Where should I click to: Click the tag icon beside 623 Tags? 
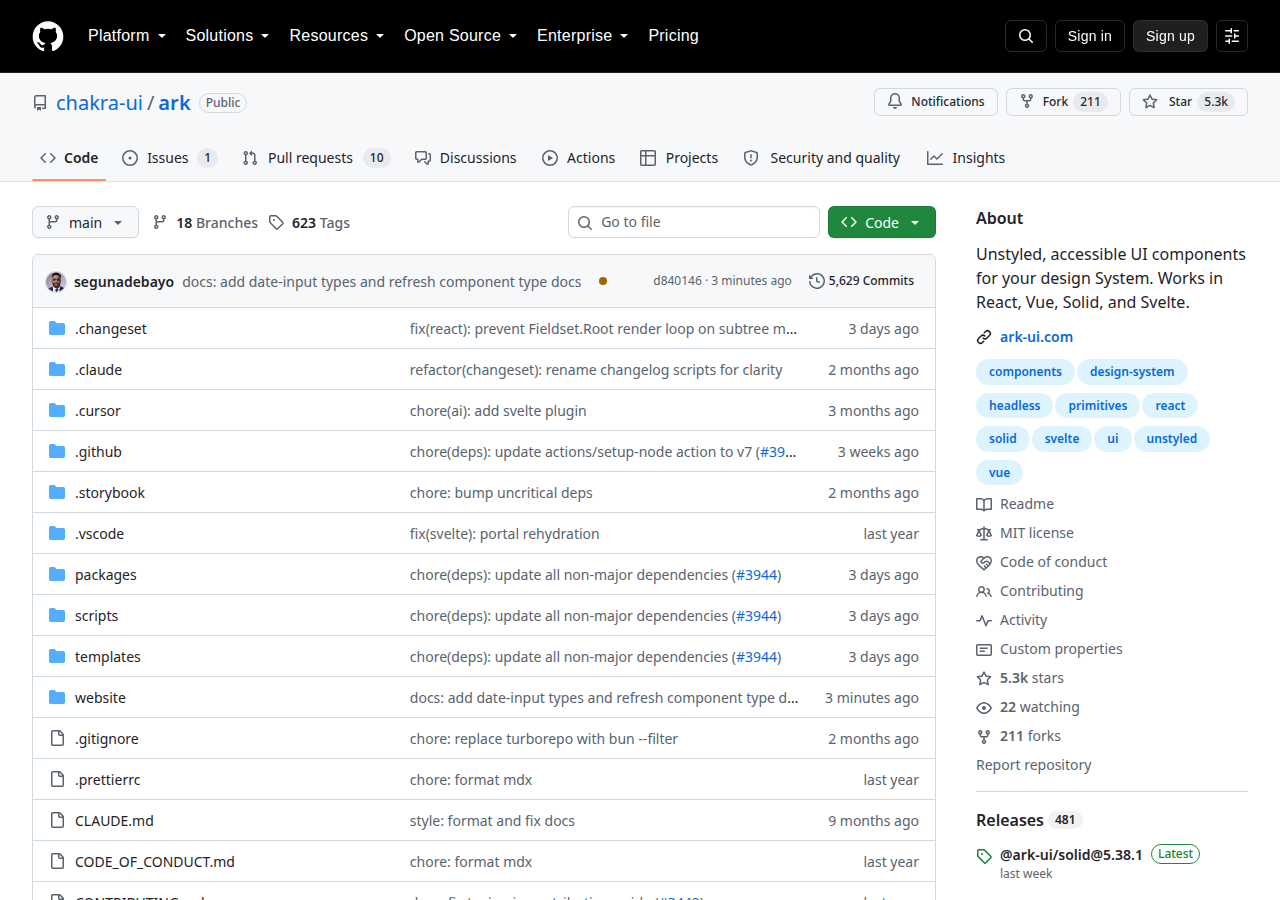point(277,222)
